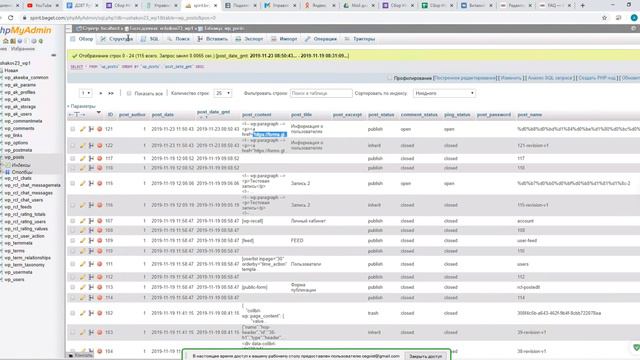Click edit pencil icon for row 103
The height and width of the screenshot is (360, 640).
pos(83,332)
